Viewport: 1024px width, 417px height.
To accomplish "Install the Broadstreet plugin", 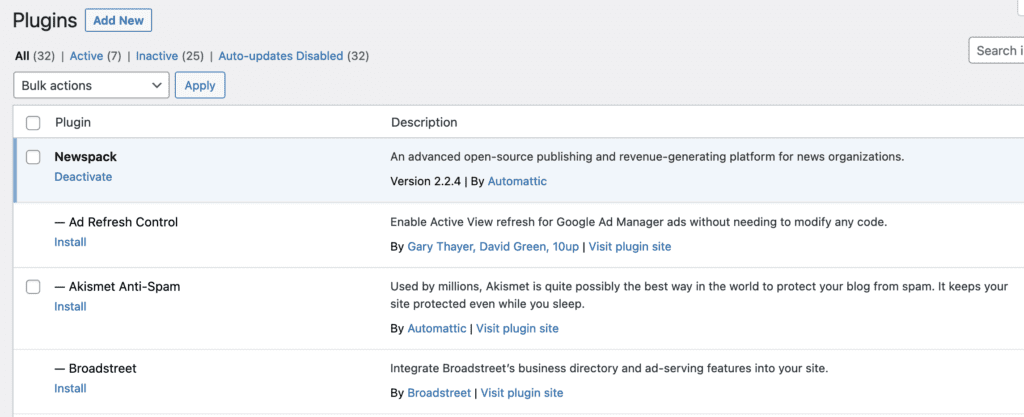I will point(71,388).
